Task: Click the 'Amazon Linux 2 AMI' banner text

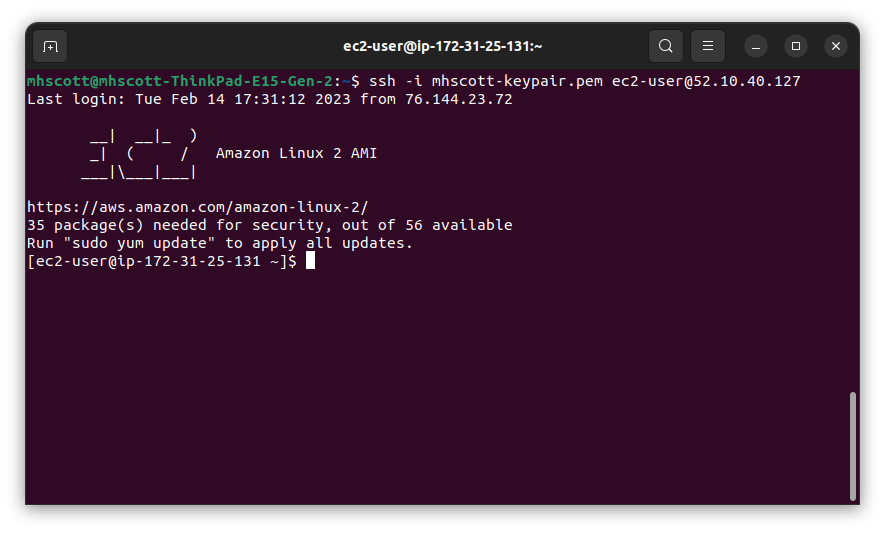Action: tap(296, 153)
